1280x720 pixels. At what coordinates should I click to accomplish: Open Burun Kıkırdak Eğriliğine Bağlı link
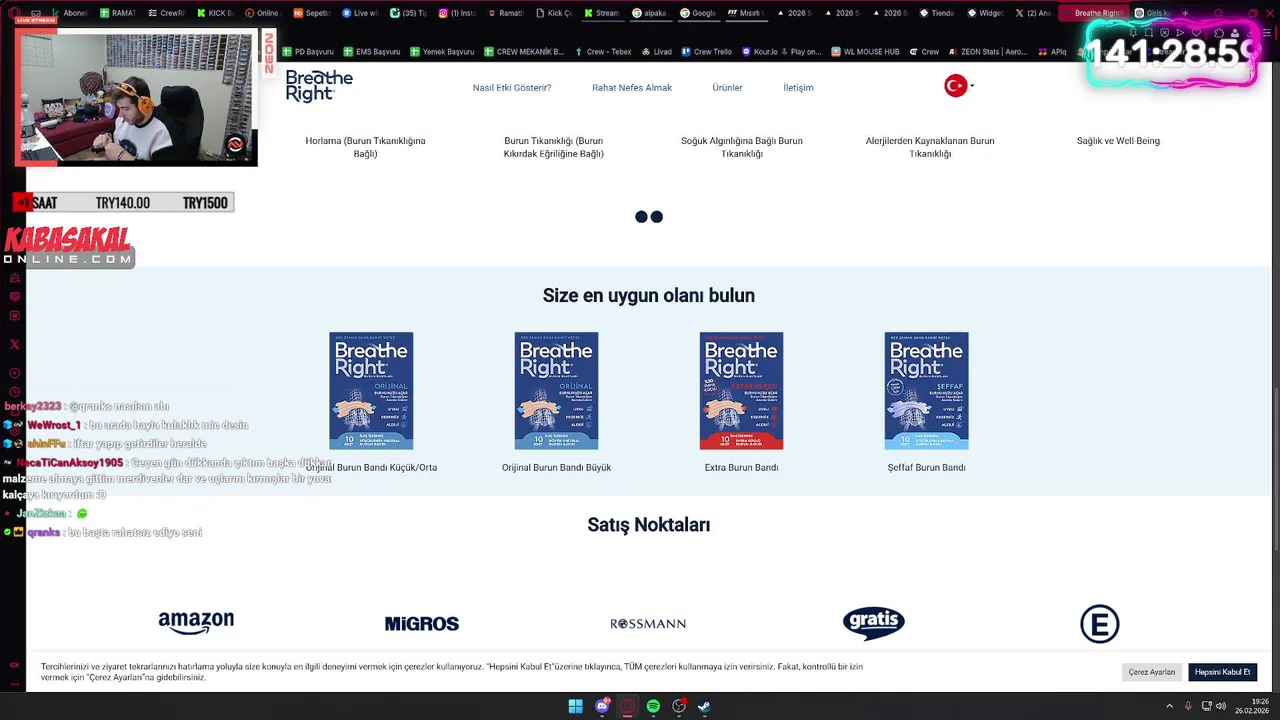tap(554, 147)
